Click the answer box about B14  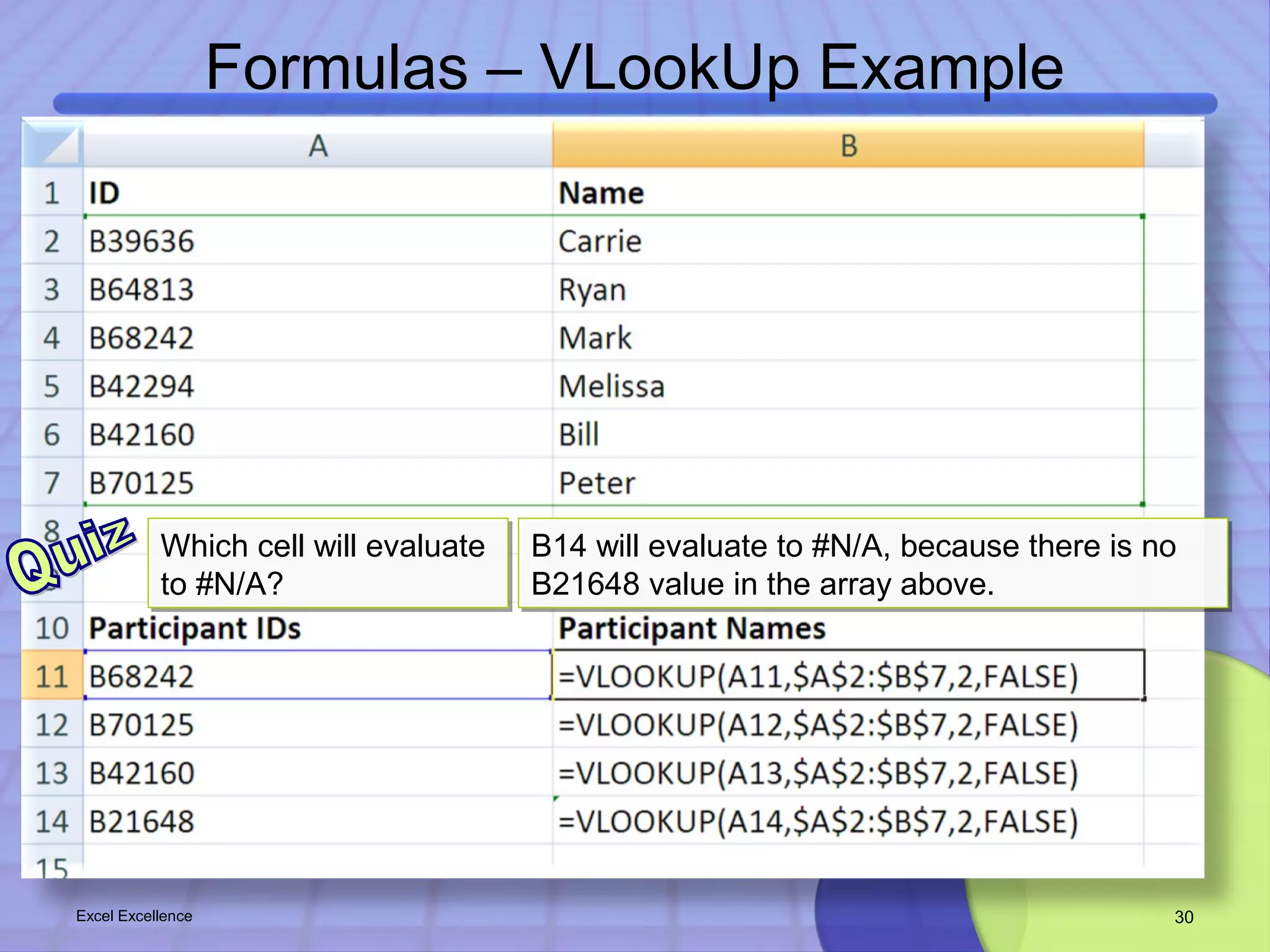click(x=873, y=563)
